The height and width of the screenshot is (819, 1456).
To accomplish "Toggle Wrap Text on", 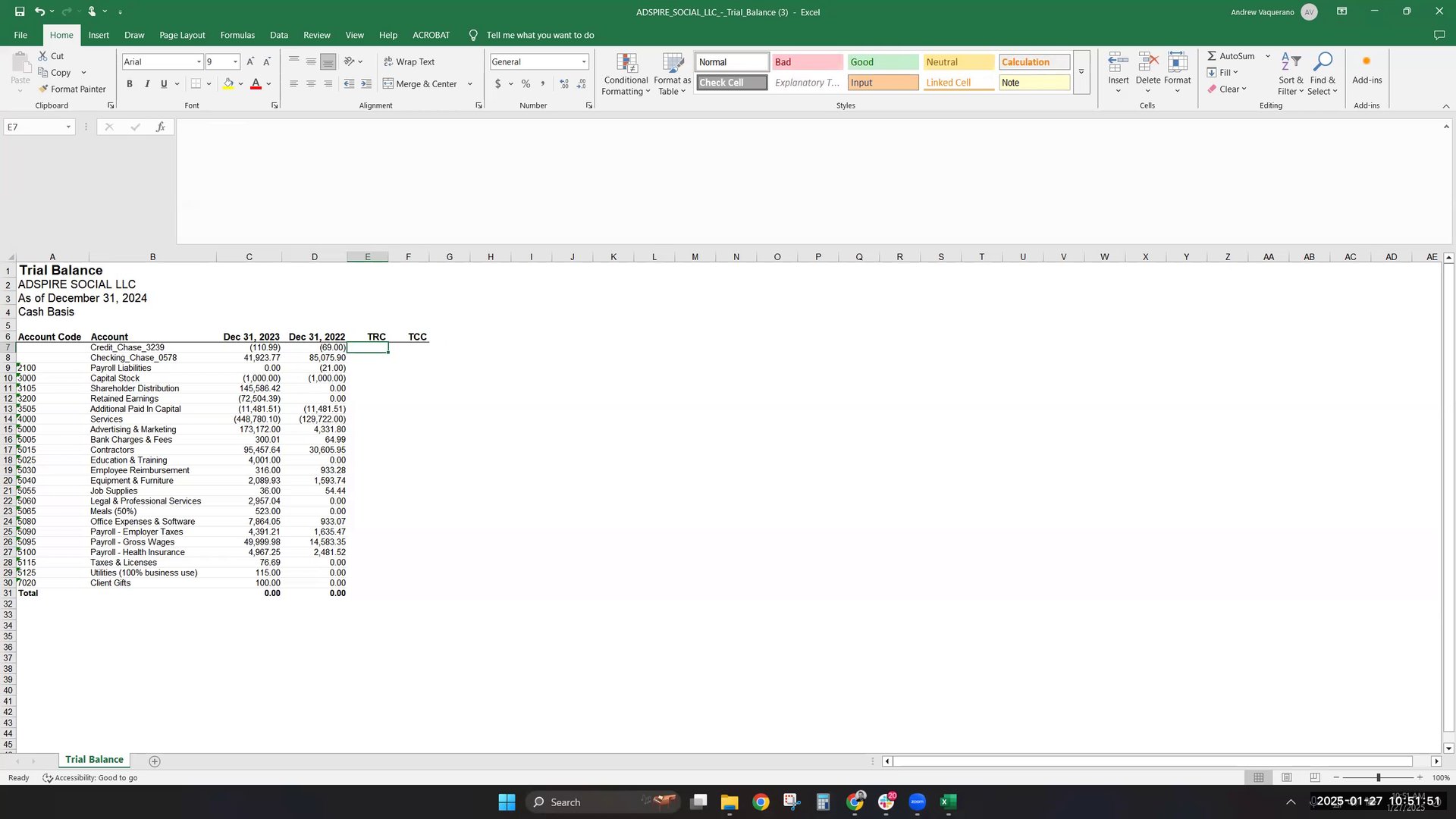I will point(409,61).
